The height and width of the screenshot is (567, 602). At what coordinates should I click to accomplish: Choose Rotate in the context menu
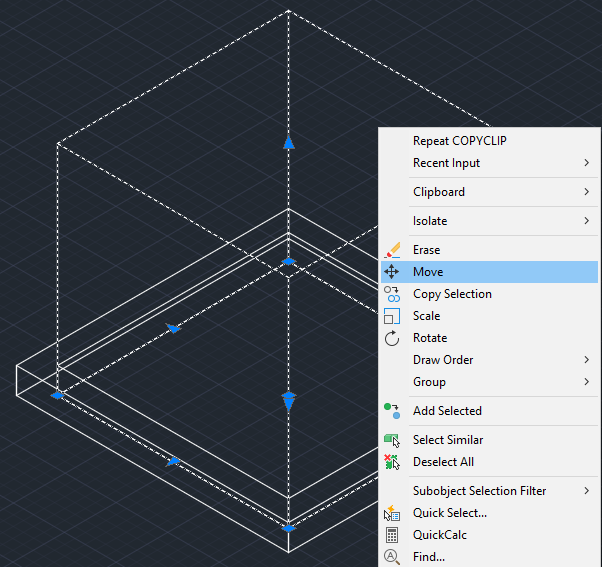(x=490, y=338)
